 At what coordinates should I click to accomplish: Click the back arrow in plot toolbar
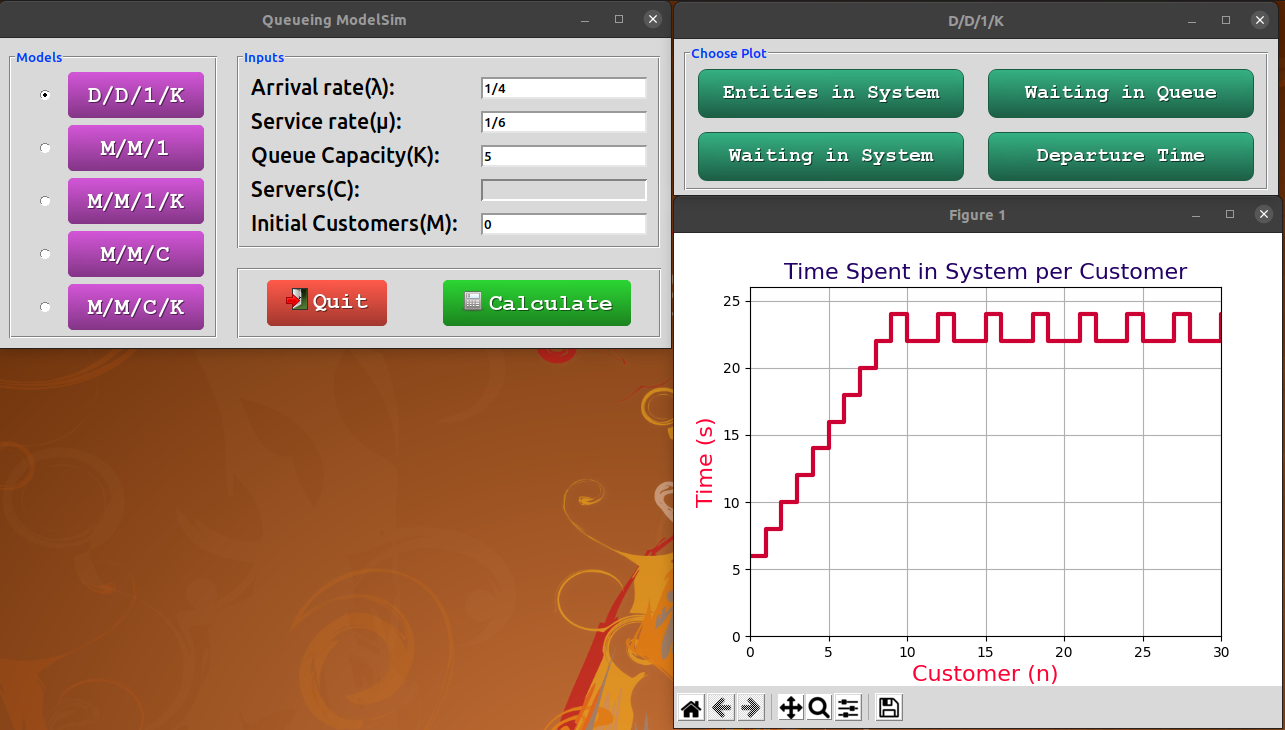pyautogui.click(x=720, y=708)
